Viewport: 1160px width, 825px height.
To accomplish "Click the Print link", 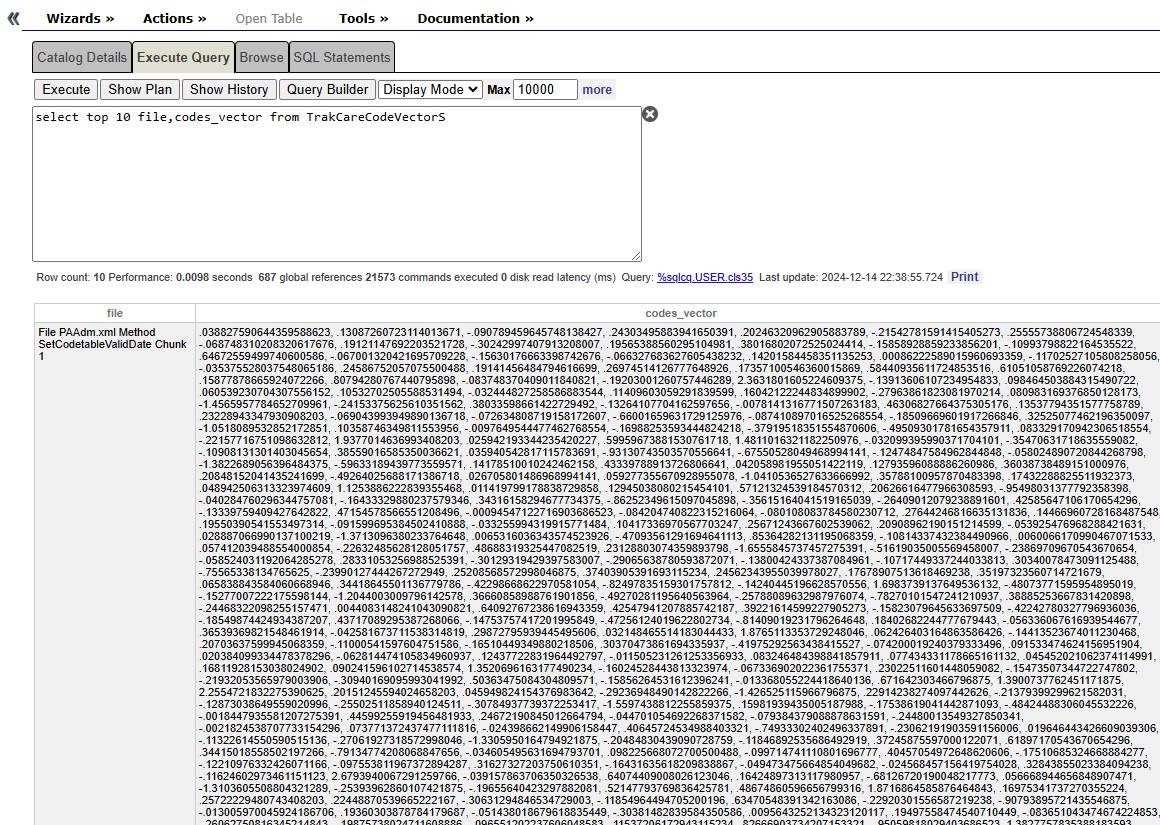I will 965,277.
